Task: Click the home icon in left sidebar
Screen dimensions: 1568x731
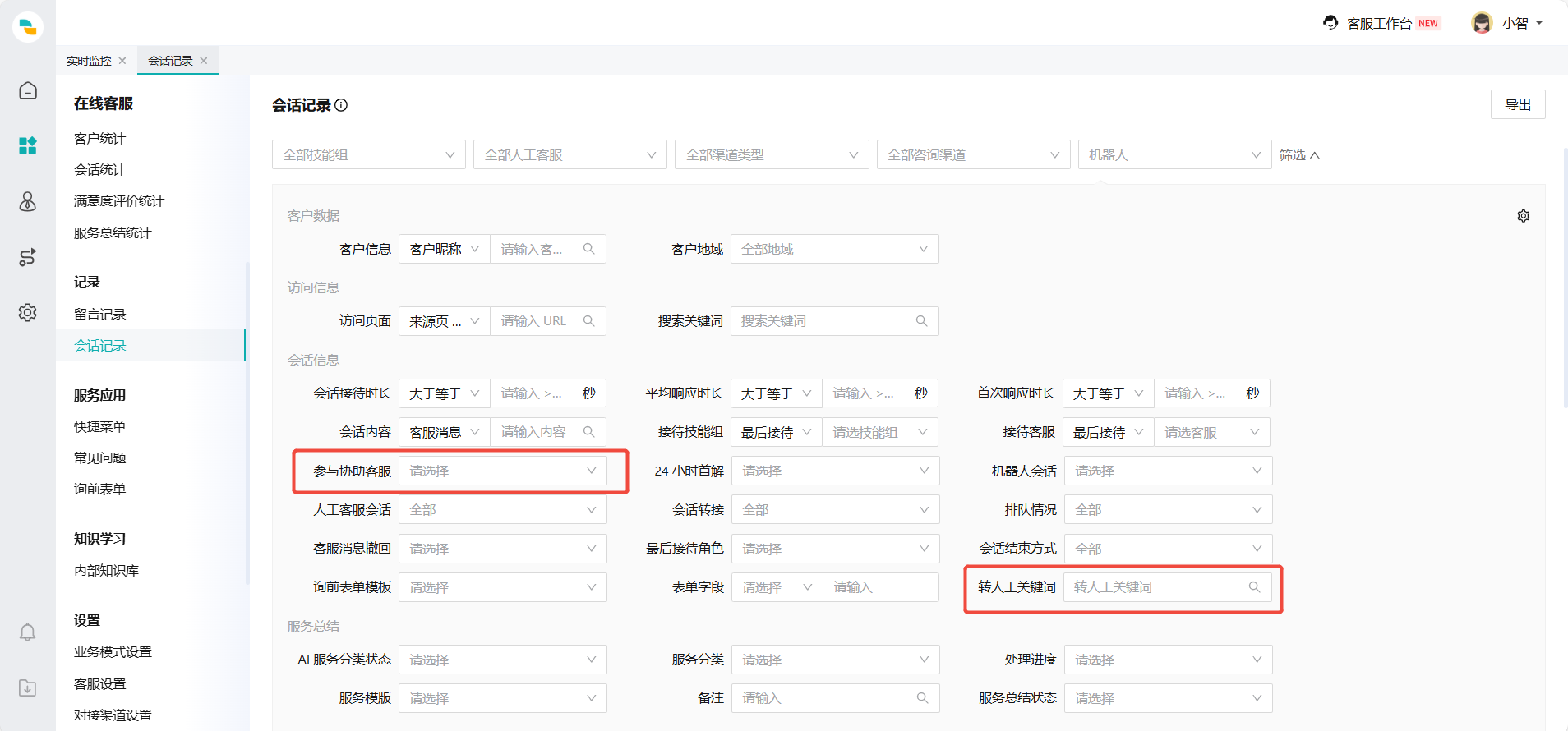Action: click(x=28, y=91)
